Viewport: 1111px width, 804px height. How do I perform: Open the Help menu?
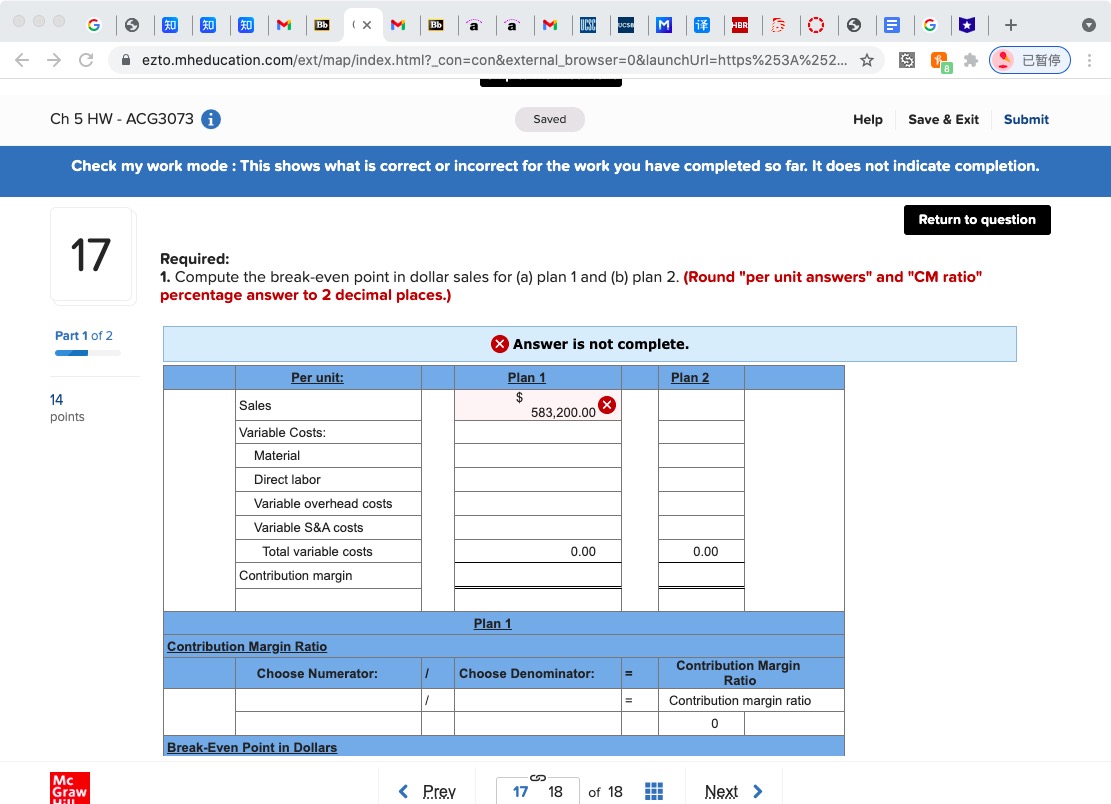pos(867,119)
